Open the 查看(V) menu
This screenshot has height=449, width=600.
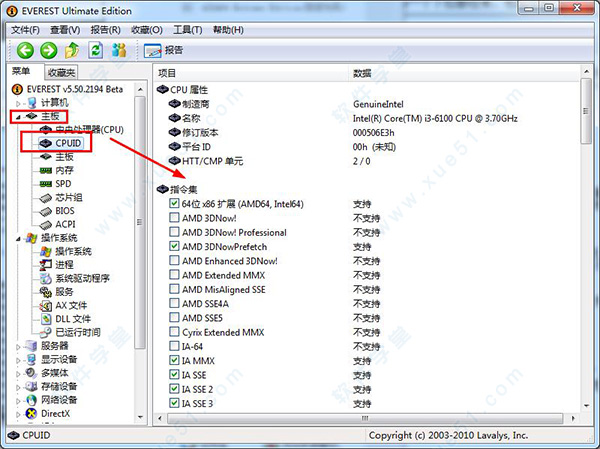tap(65, 30)
